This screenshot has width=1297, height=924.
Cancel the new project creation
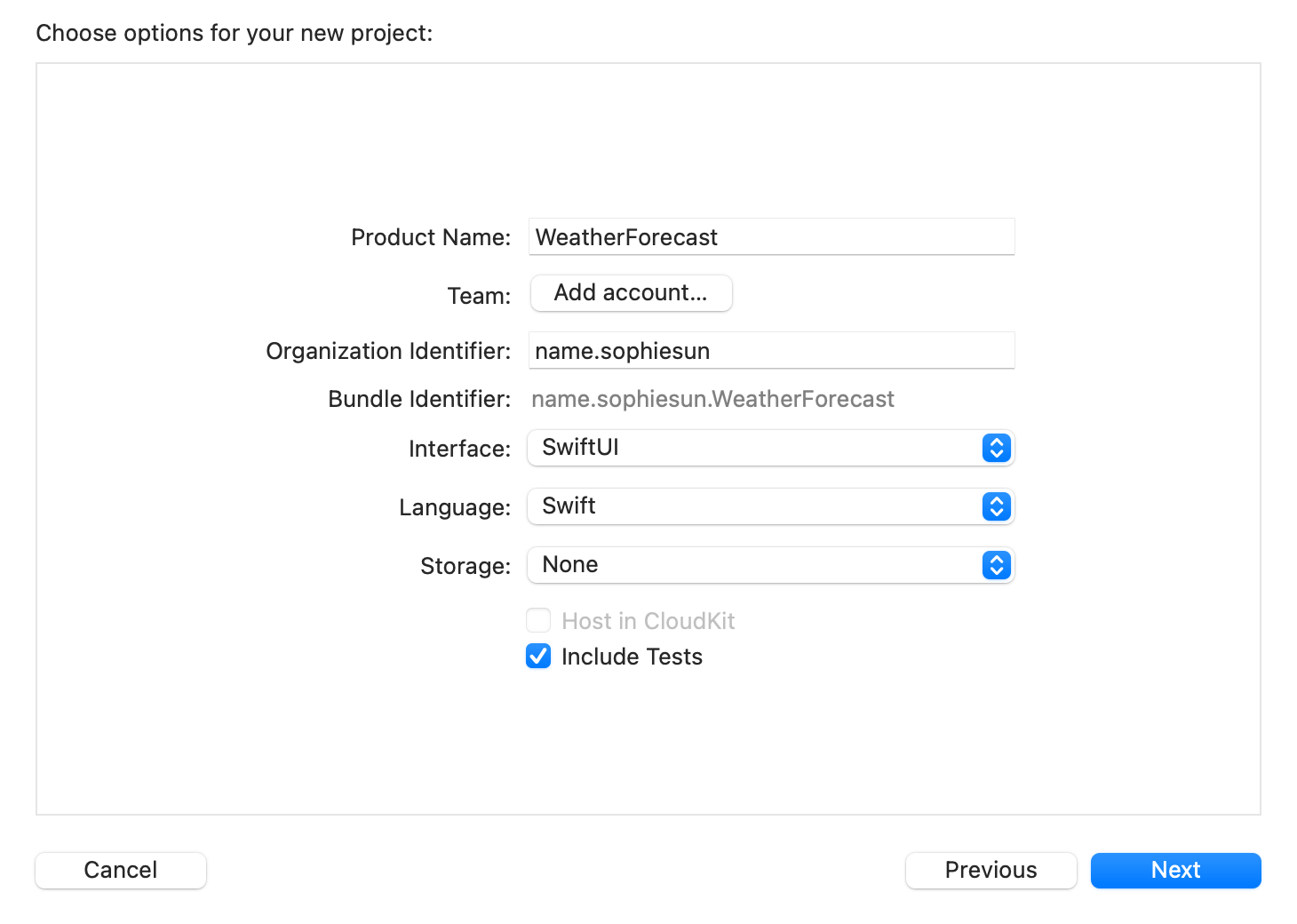tap(120, 870)
